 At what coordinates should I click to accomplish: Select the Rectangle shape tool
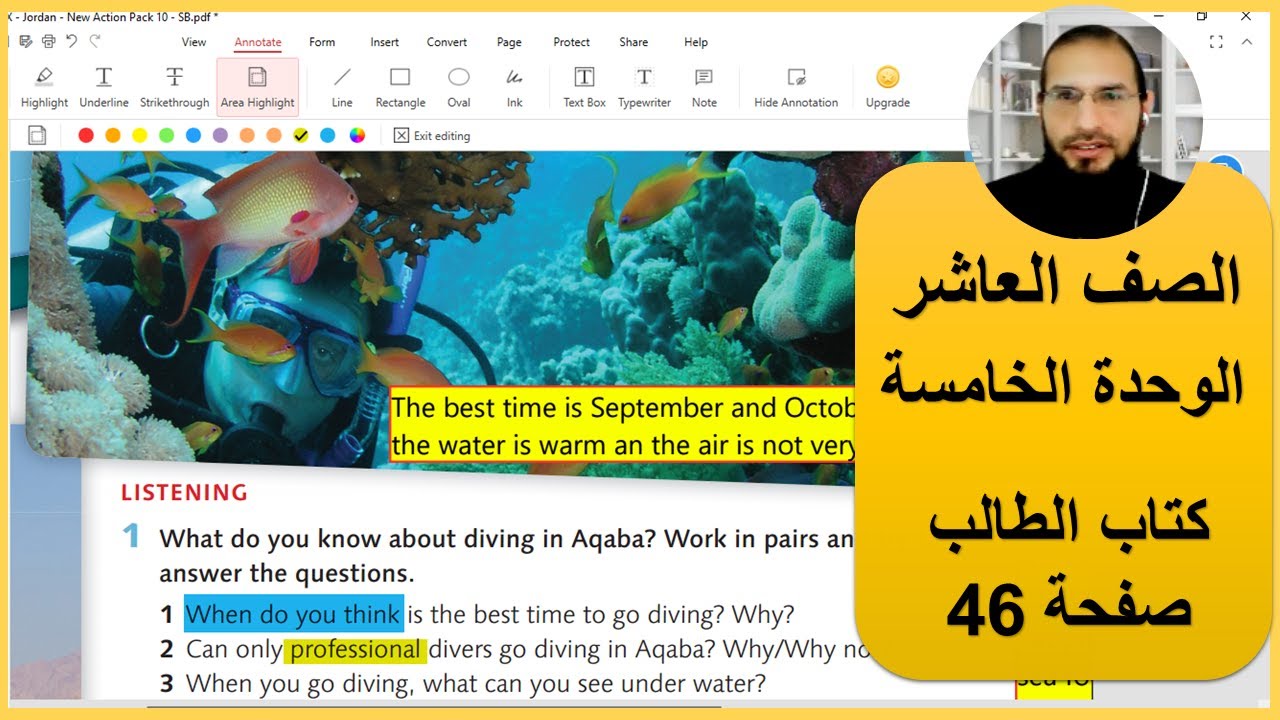[x=400, y=87]
